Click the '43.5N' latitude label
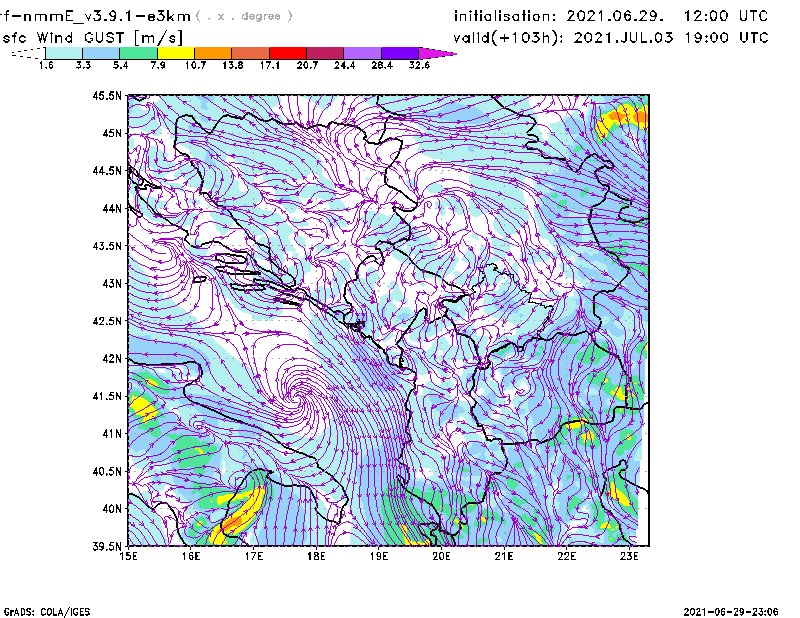This screenshot has width=800, height=618. coord(107,246)
